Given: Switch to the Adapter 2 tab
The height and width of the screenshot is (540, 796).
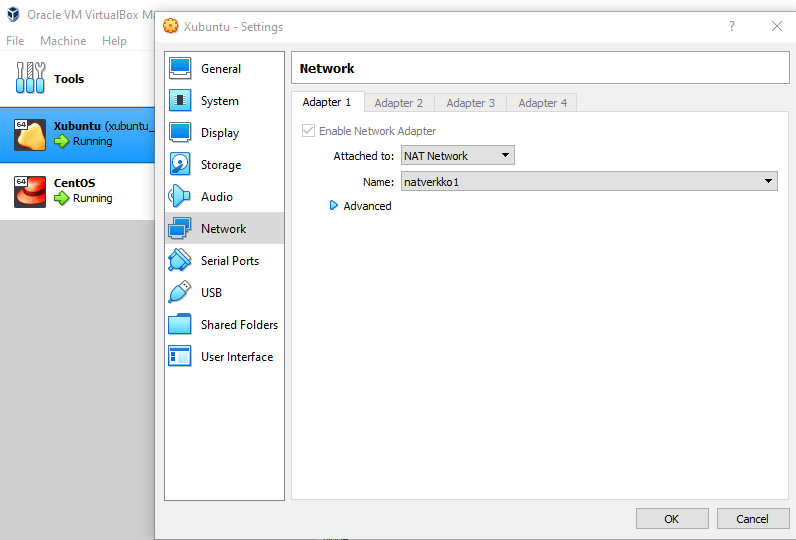Looking at the screenshot, I should [x=399, y=103].
